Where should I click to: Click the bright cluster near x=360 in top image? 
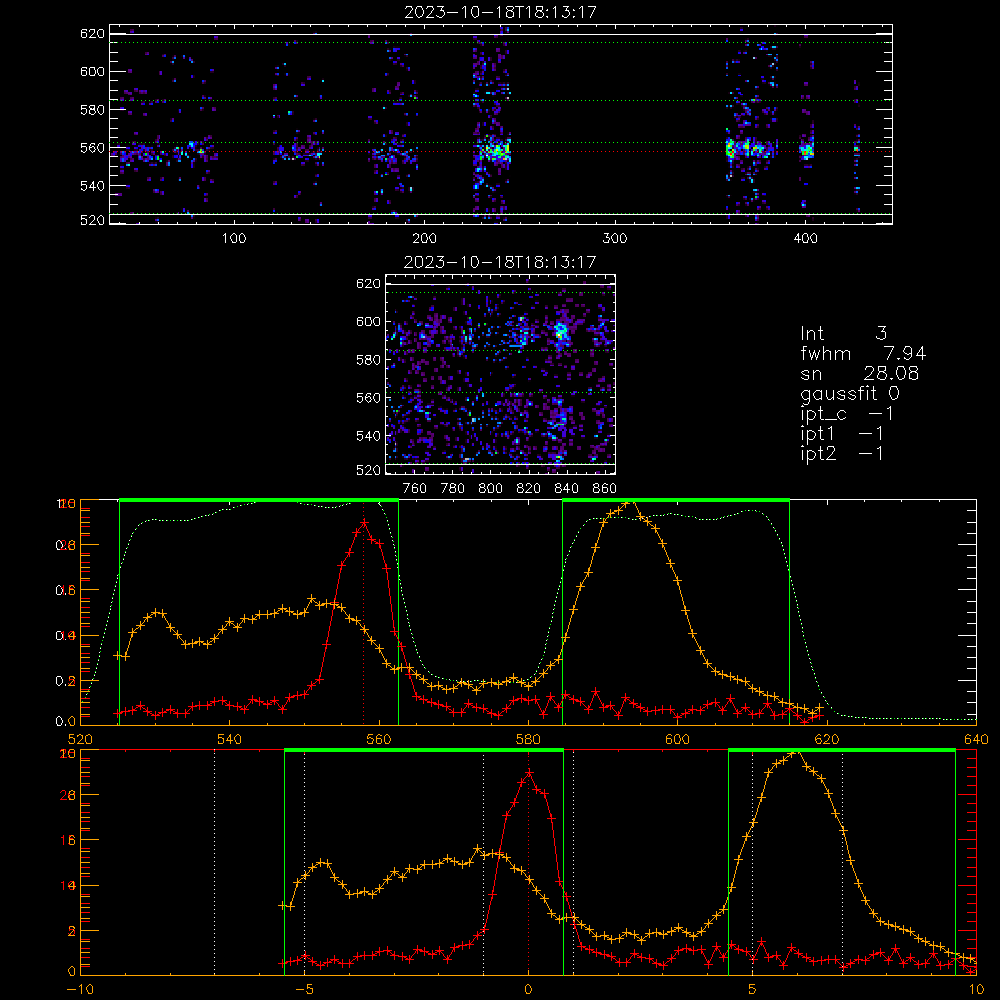coord(732,150)
